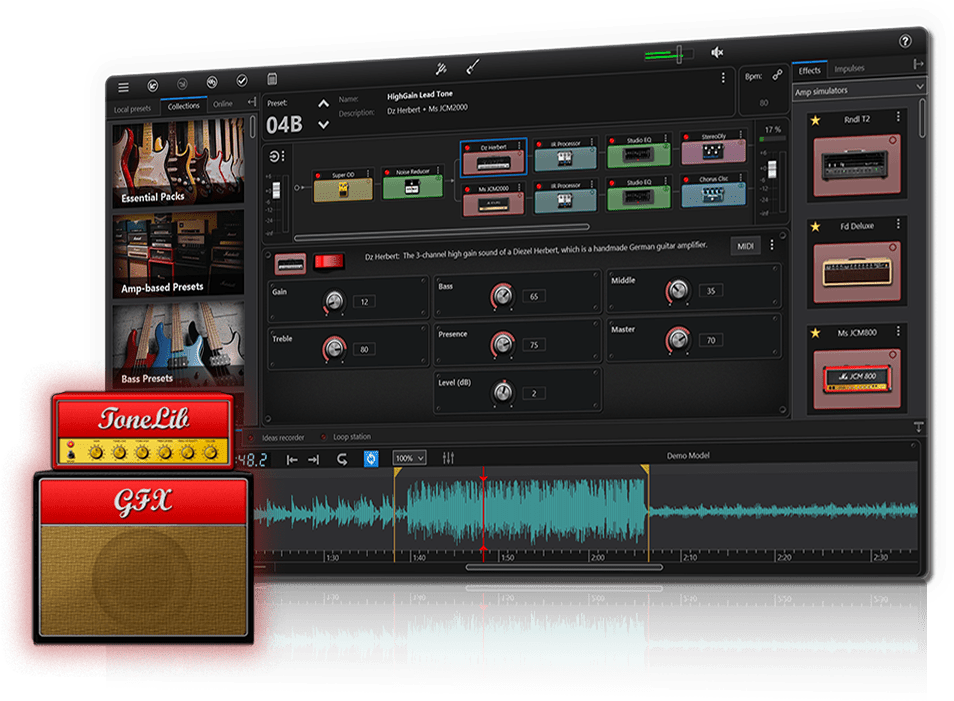Open the Super OD pedal options menu
The width and height of the screenshot is (954, 701).
tap(368, 174)
